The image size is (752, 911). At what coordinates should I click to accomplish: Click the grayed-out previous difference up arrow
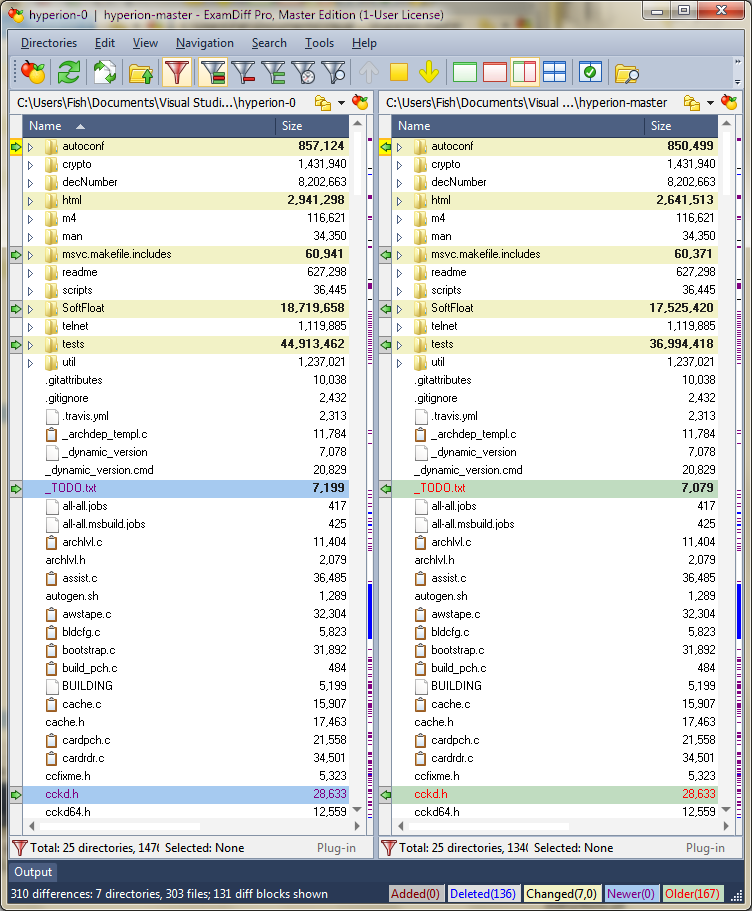(x=368, y=73)
